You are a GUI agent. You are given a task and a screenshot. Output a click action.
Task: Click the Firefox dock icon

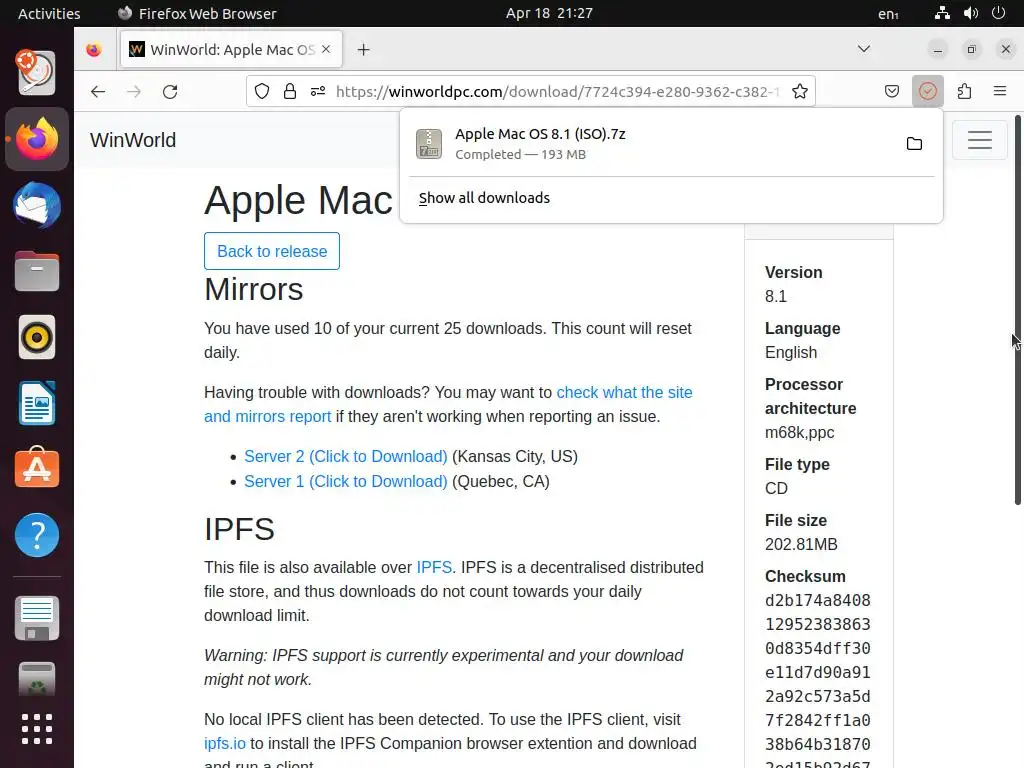(37, 139)
